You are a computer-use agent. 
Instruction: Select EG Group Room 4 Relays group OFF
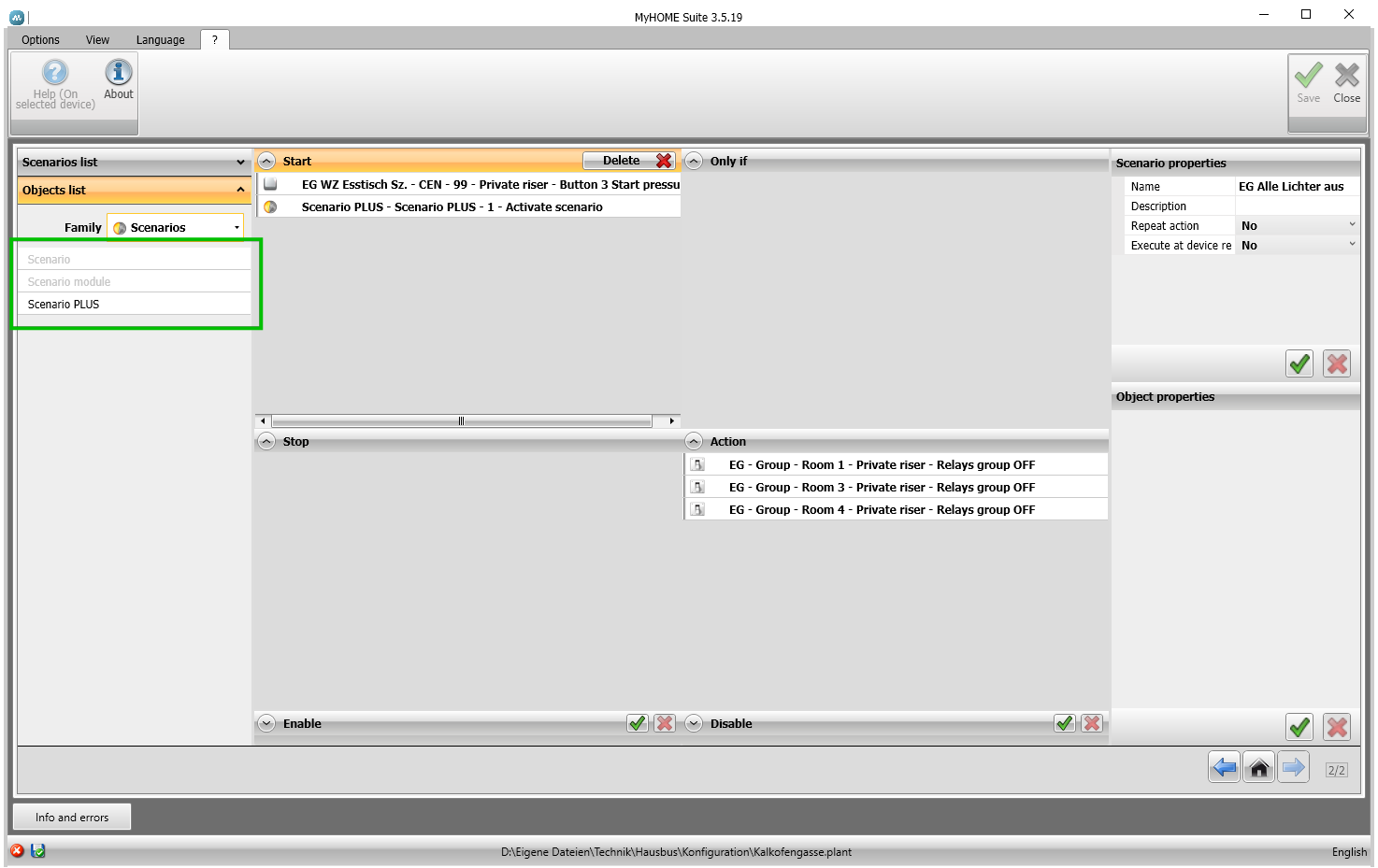click(897, 509)
